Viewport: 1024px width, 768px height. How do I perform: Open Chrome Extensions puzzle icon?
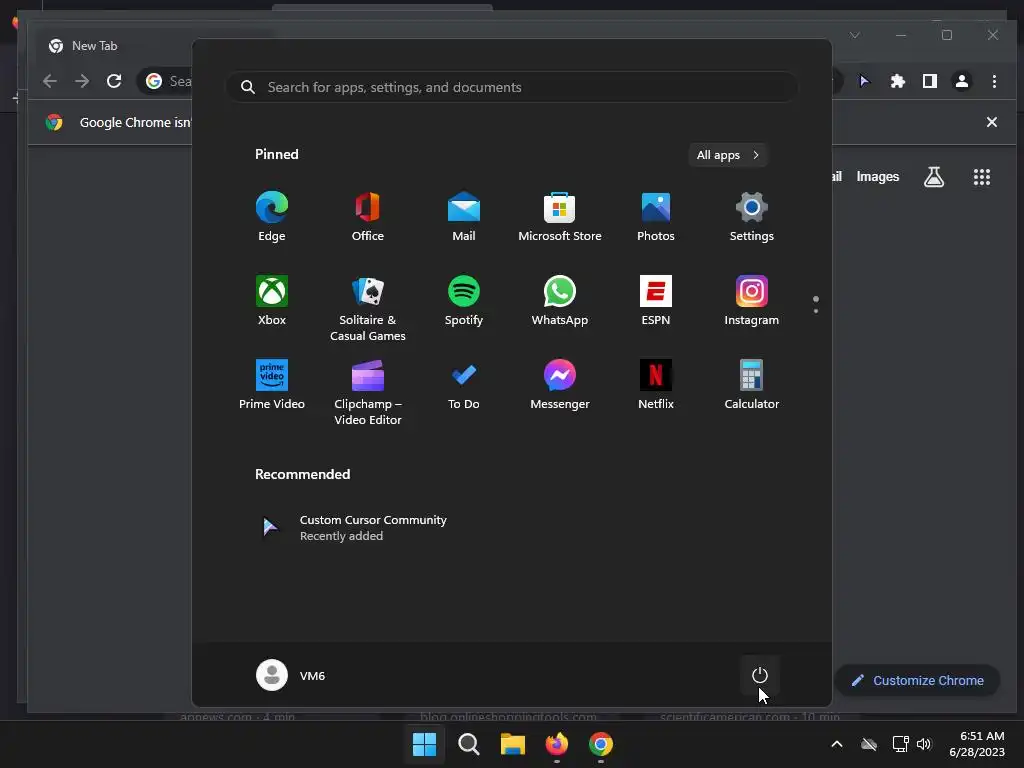click(x=898, y=81)
